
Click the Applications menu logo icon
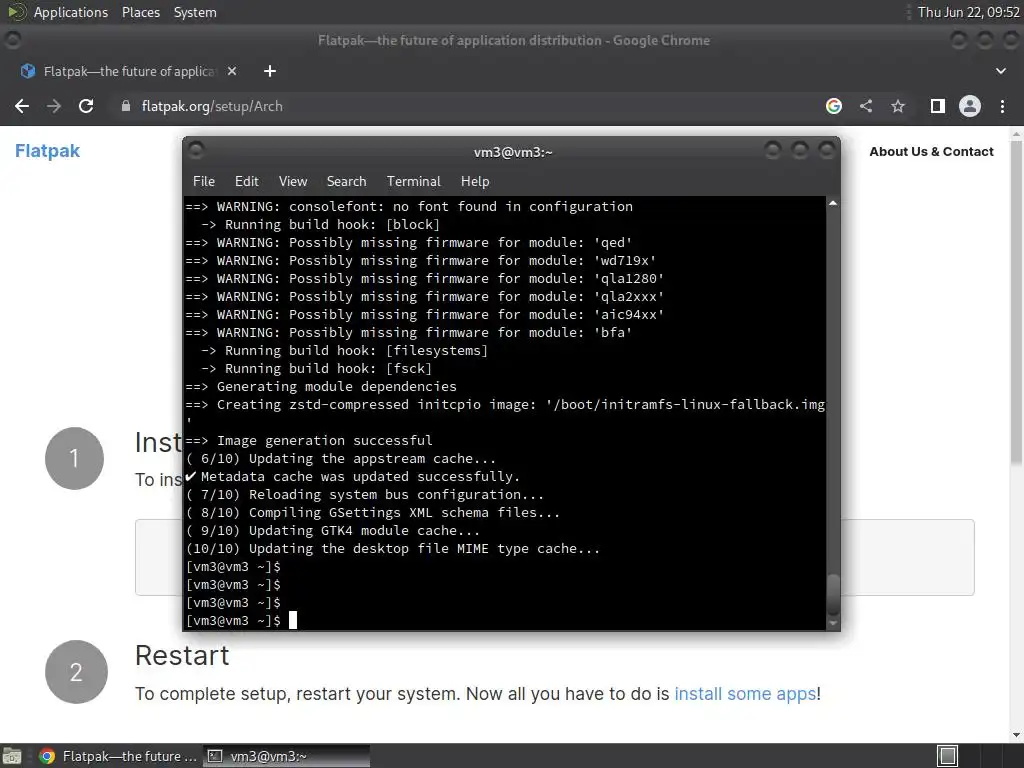tap(17, 12)
